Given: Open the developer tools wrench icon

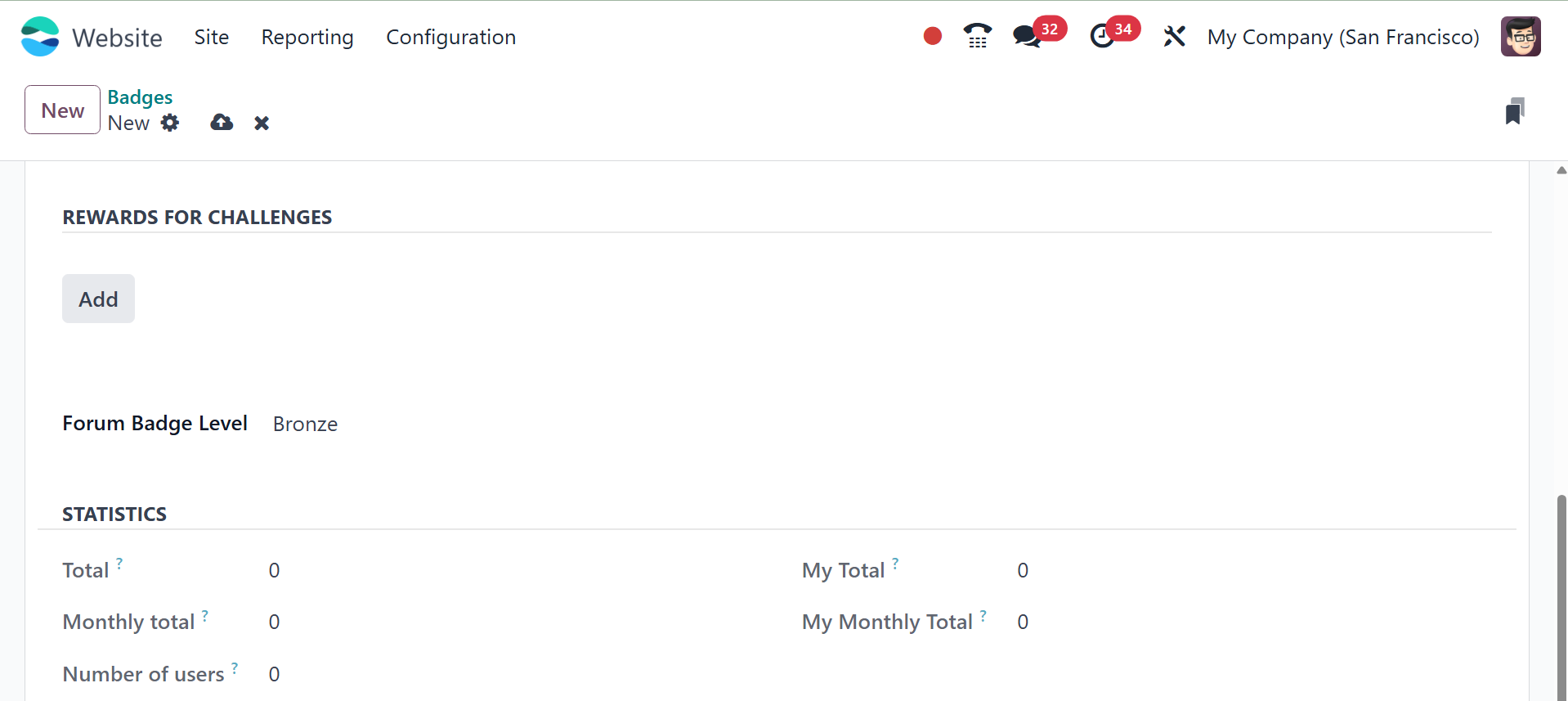Looking at the screenshot, I should [x=1174, y=36].
